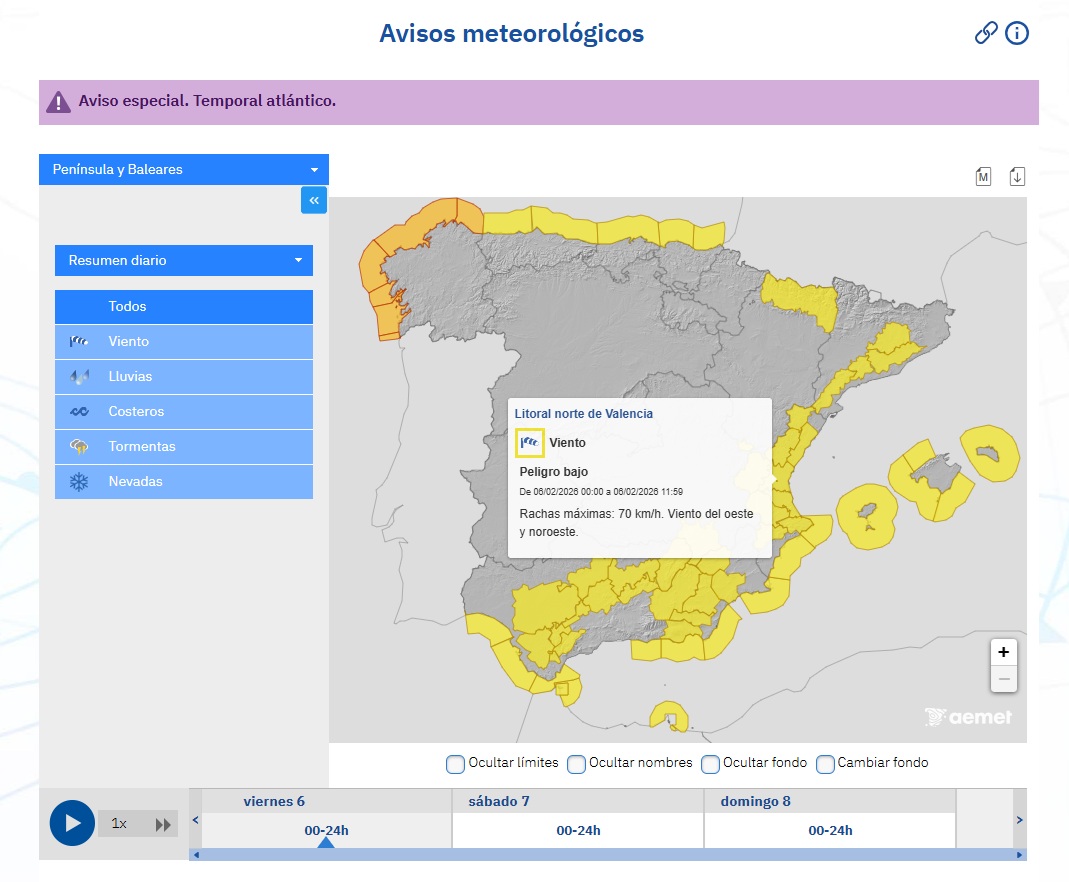
Task: Open the Litoral norte de Valencia link
Action: point(585,413)
